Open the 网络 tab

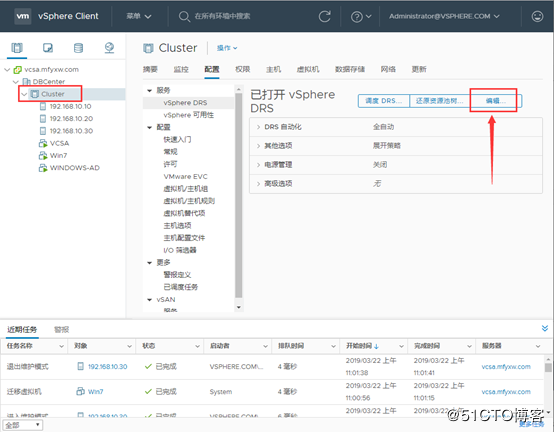(388, 69)
